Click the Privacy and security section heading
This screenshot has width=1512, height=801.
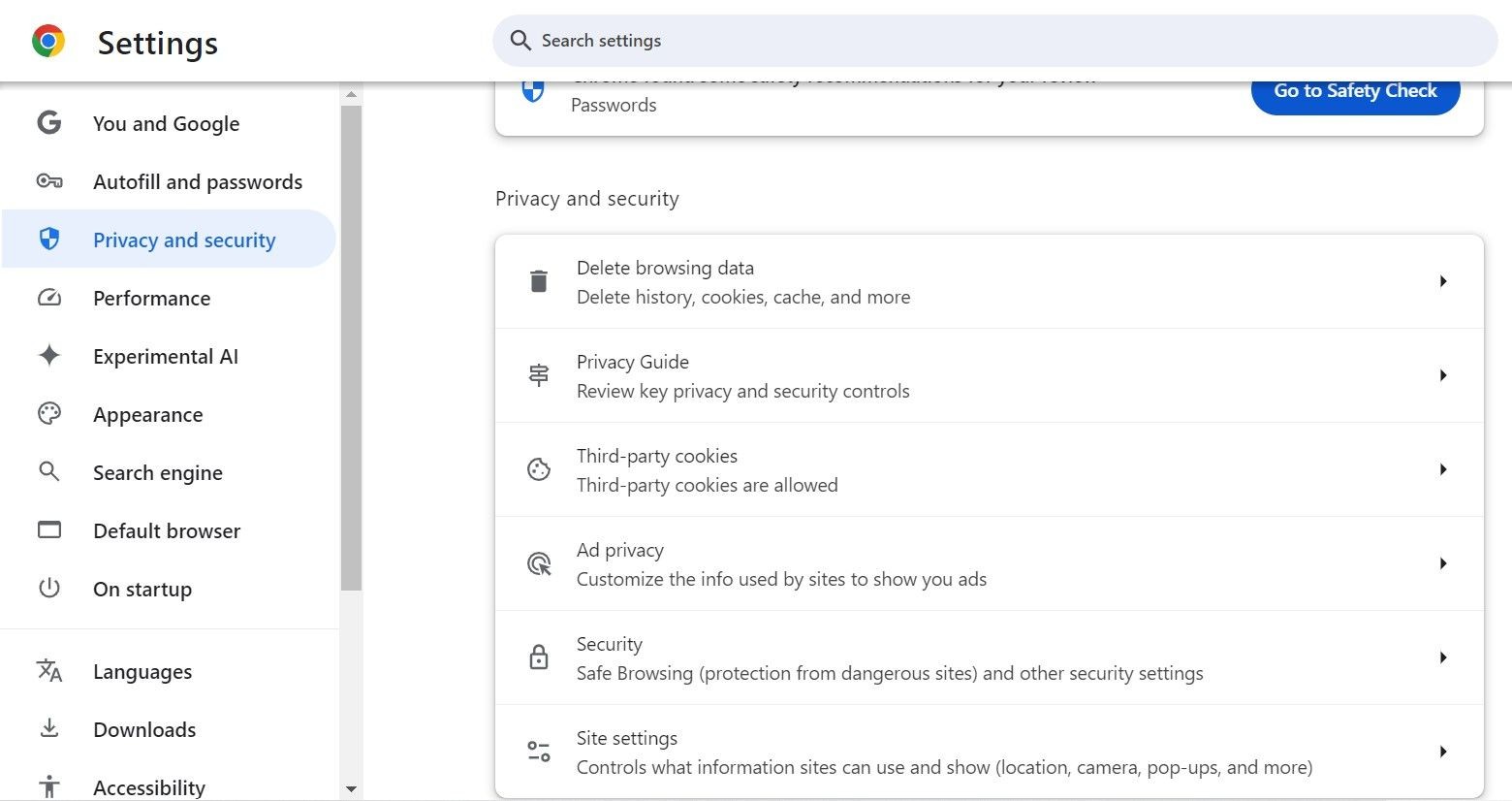(587, 199)
